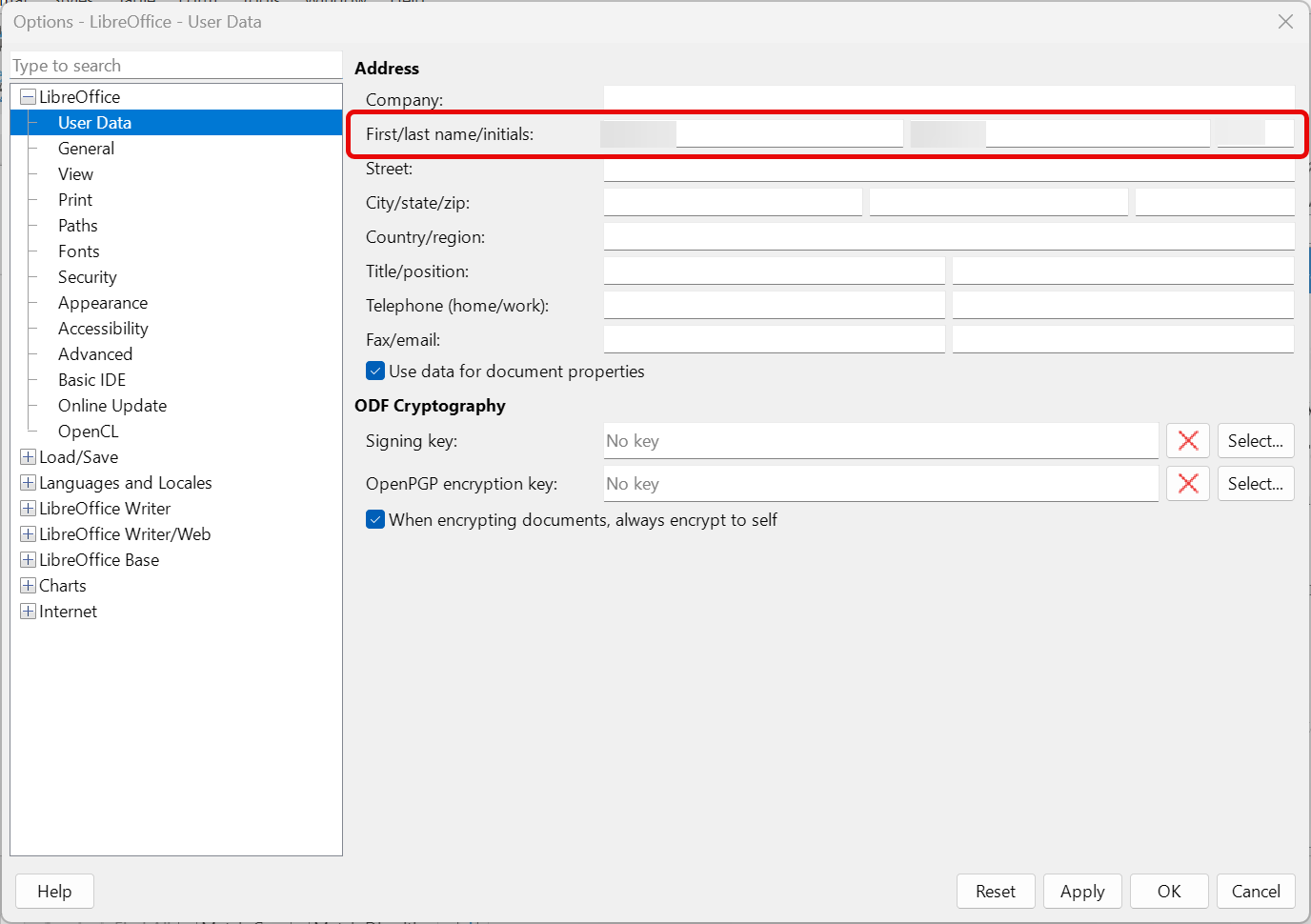This screenshot has height=924, width=1311.
Task: Open the Fonts options page
Action: coord(79,251)
